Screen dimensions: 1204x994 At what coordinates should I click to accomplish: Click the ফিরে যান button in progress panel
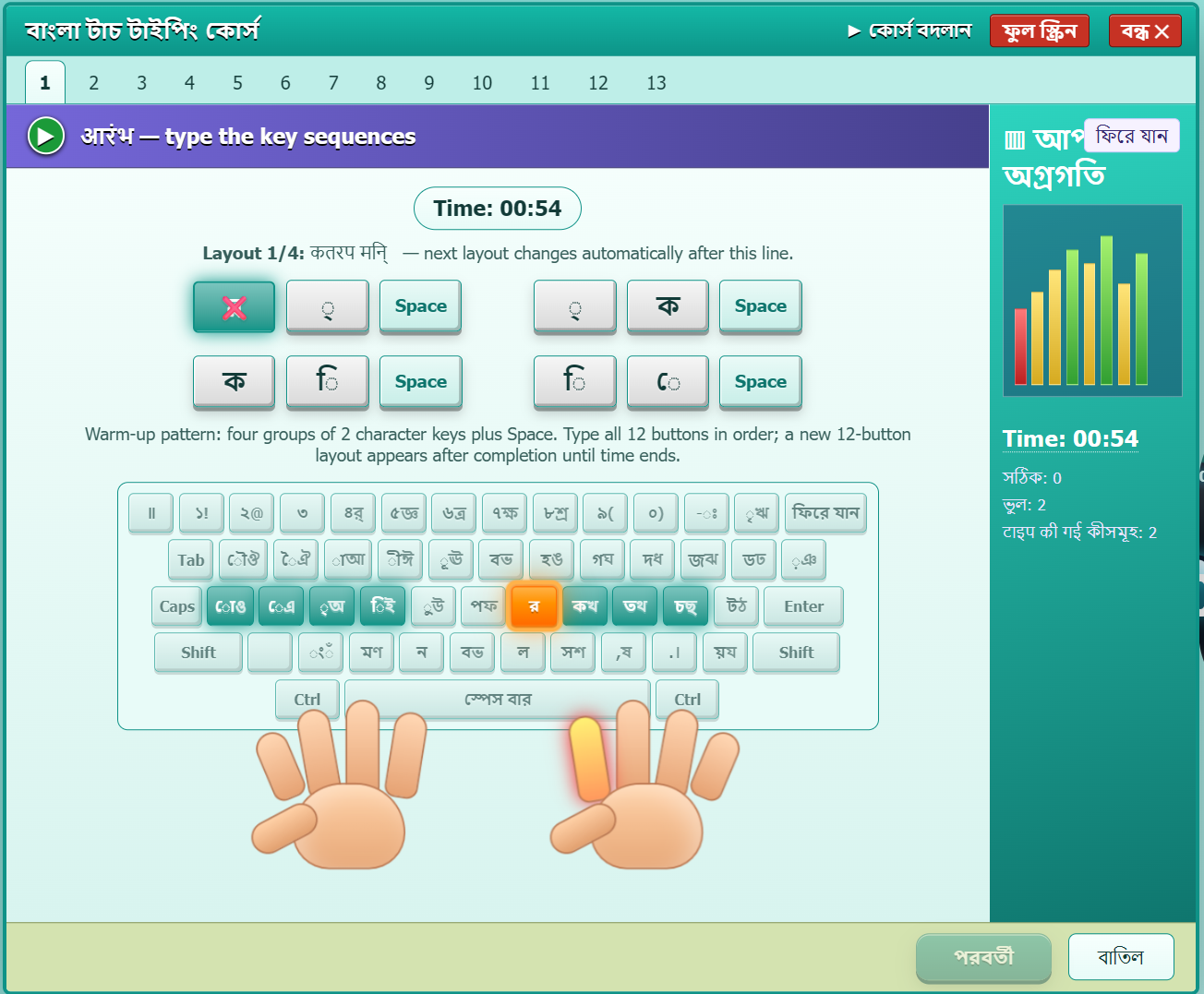[1132, 136]
